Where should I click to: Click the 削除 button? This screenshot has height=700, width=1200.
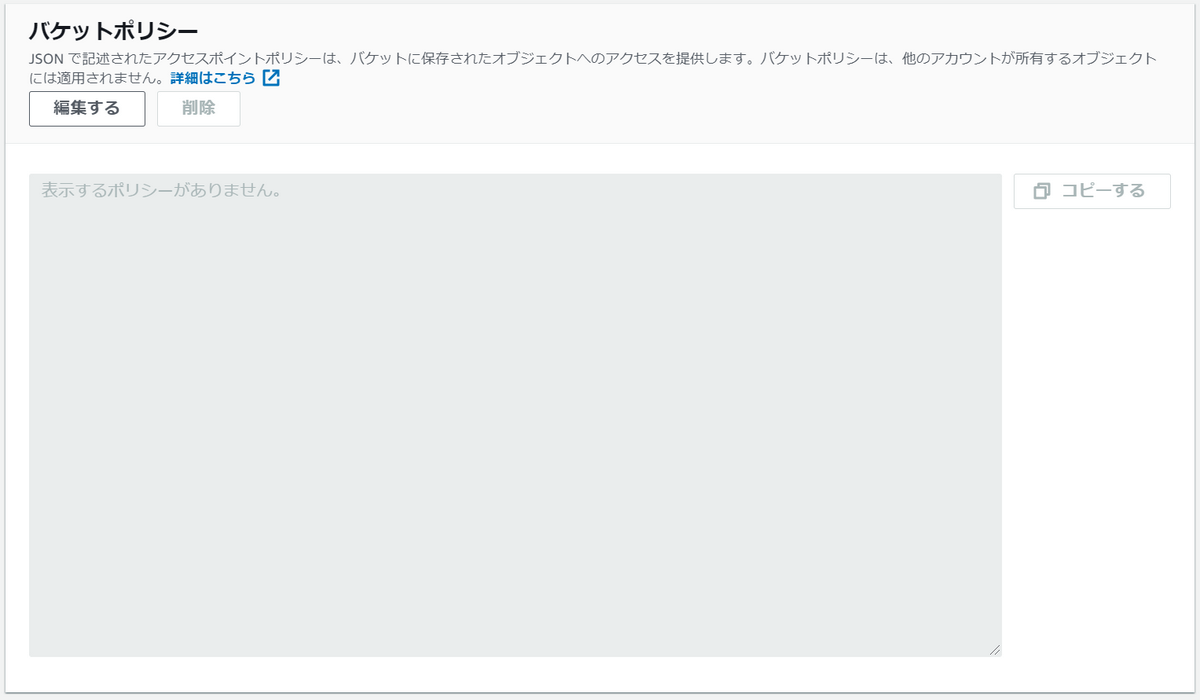(x=199, y=109)
